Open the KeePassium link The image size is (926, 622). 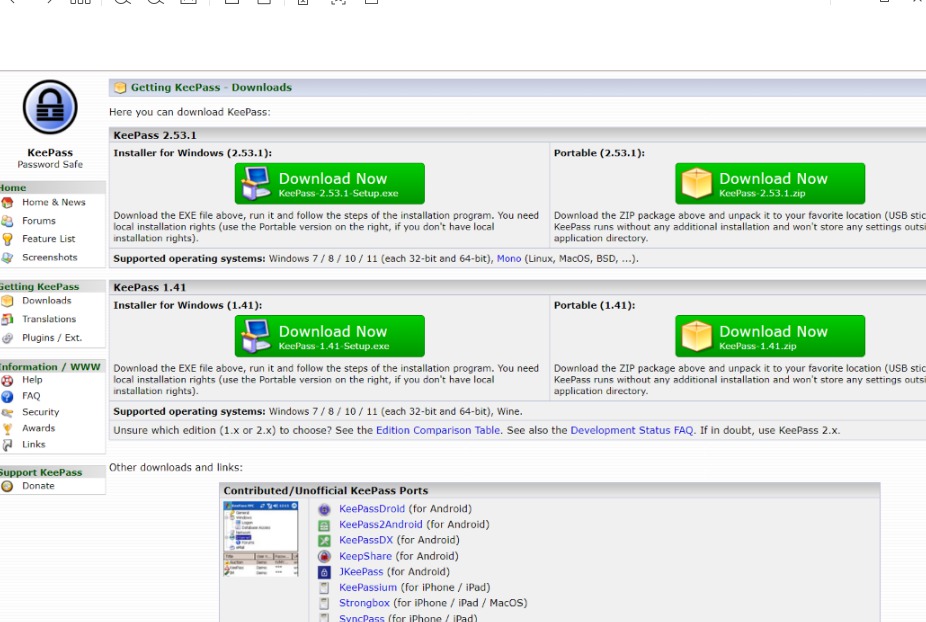(x=368, y=587)
